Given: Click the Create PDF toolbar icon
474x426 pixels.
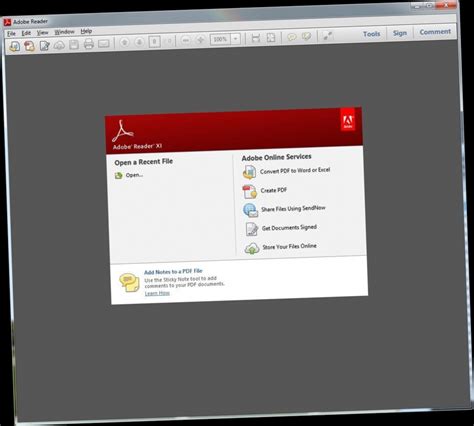Looking at the screenshot, I should [x=29, y=46].
